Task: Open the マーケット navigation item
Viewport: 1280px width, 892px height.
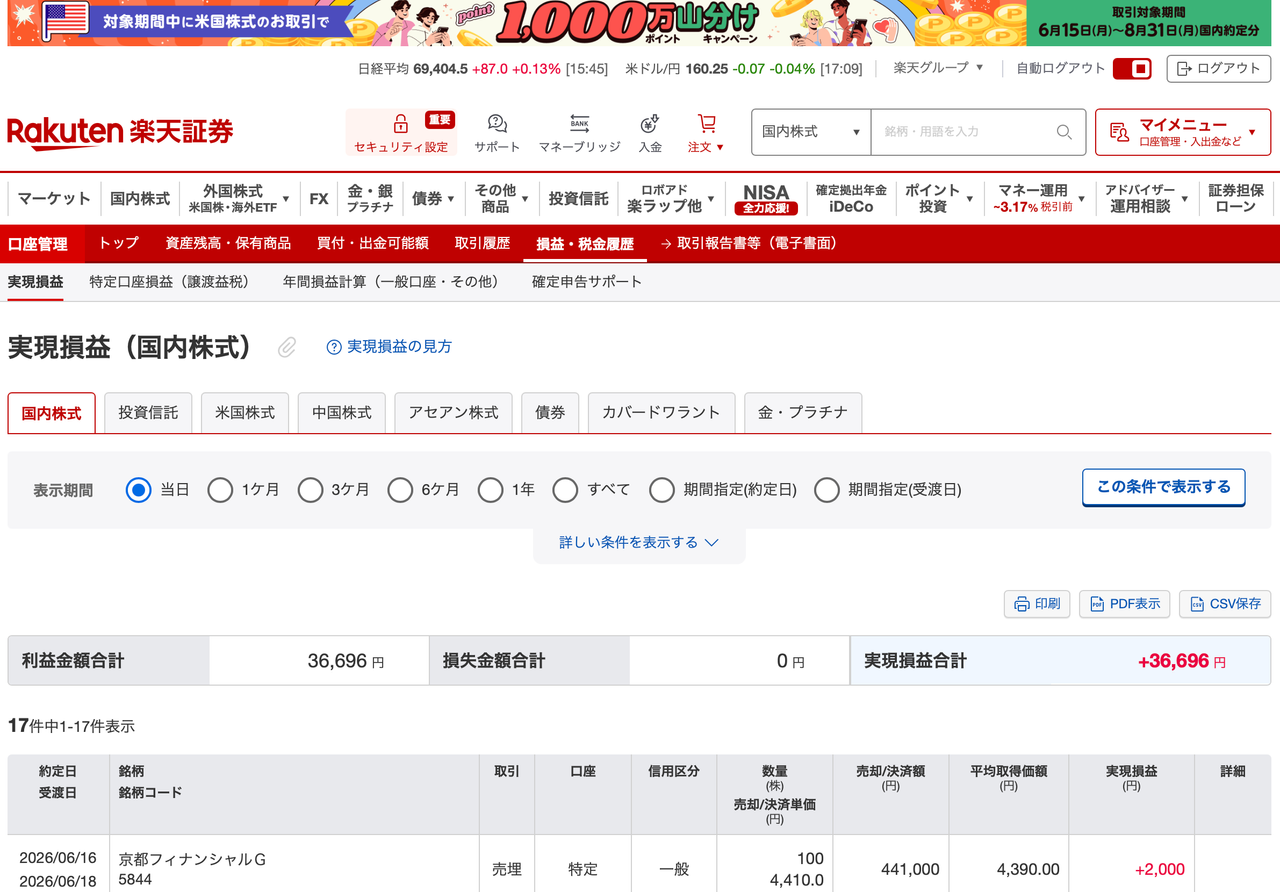Action: (x=54, y=198)
